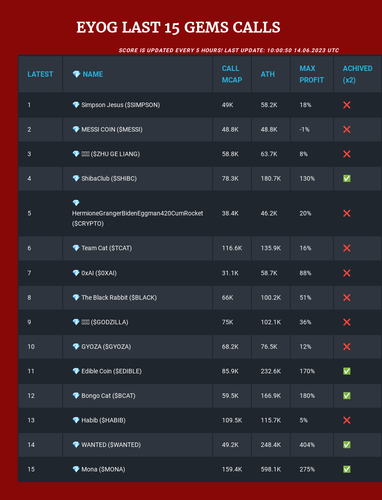Click the red cross in GYOZA row
Viewport: 382px width, 500px height.
coord(347,347)
